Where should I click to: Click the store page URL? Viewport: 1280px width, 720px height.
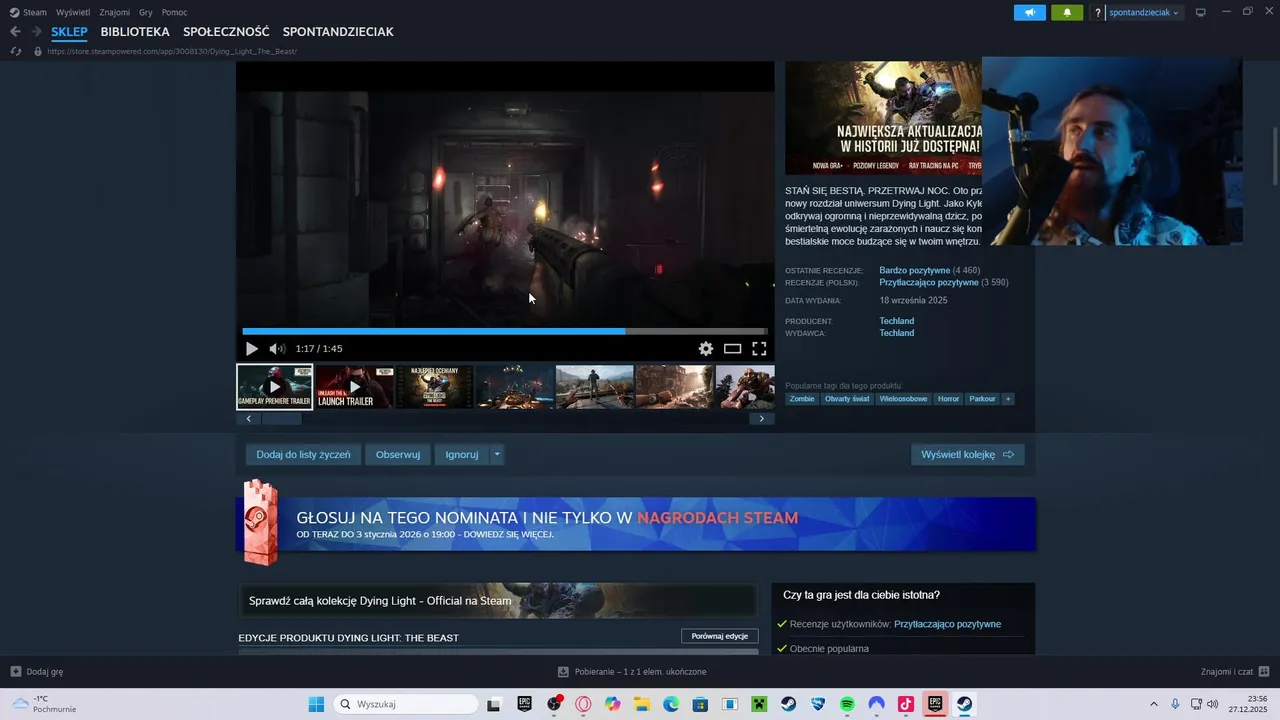point(172,51)
